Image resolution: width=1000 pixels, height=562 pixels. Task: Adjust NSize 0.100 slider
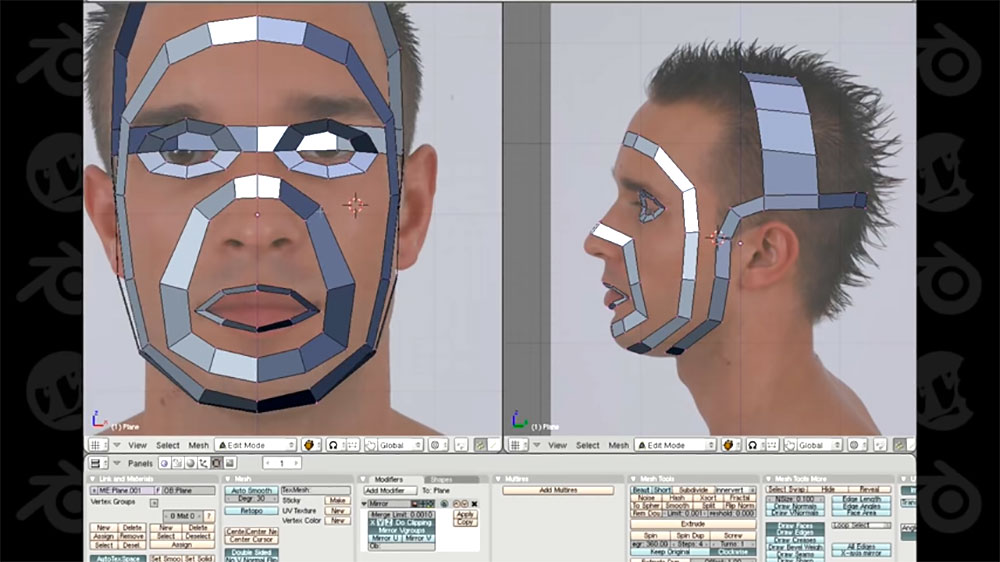[x=795, y=499]
